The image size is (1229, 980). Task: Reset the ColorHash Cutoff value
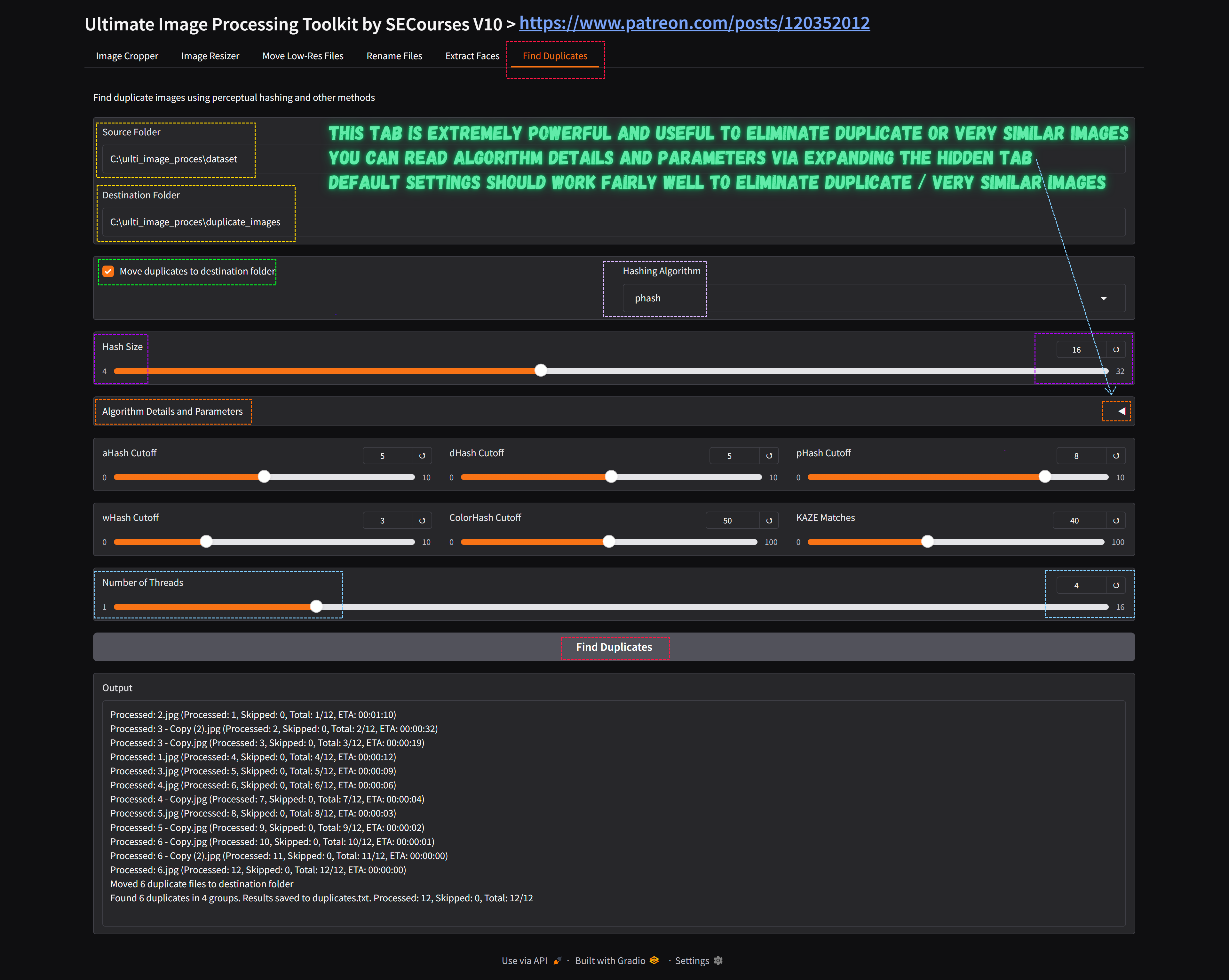pyautogui.click(x=768, y=521)
